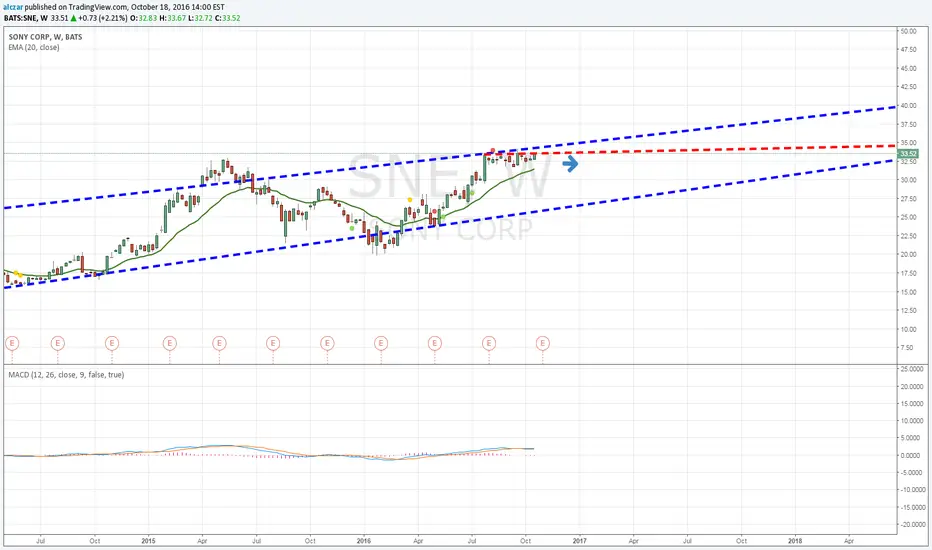
Task: Click the MACD (12, 26, close, 9, false, true) label
Action: pos(66,375)
